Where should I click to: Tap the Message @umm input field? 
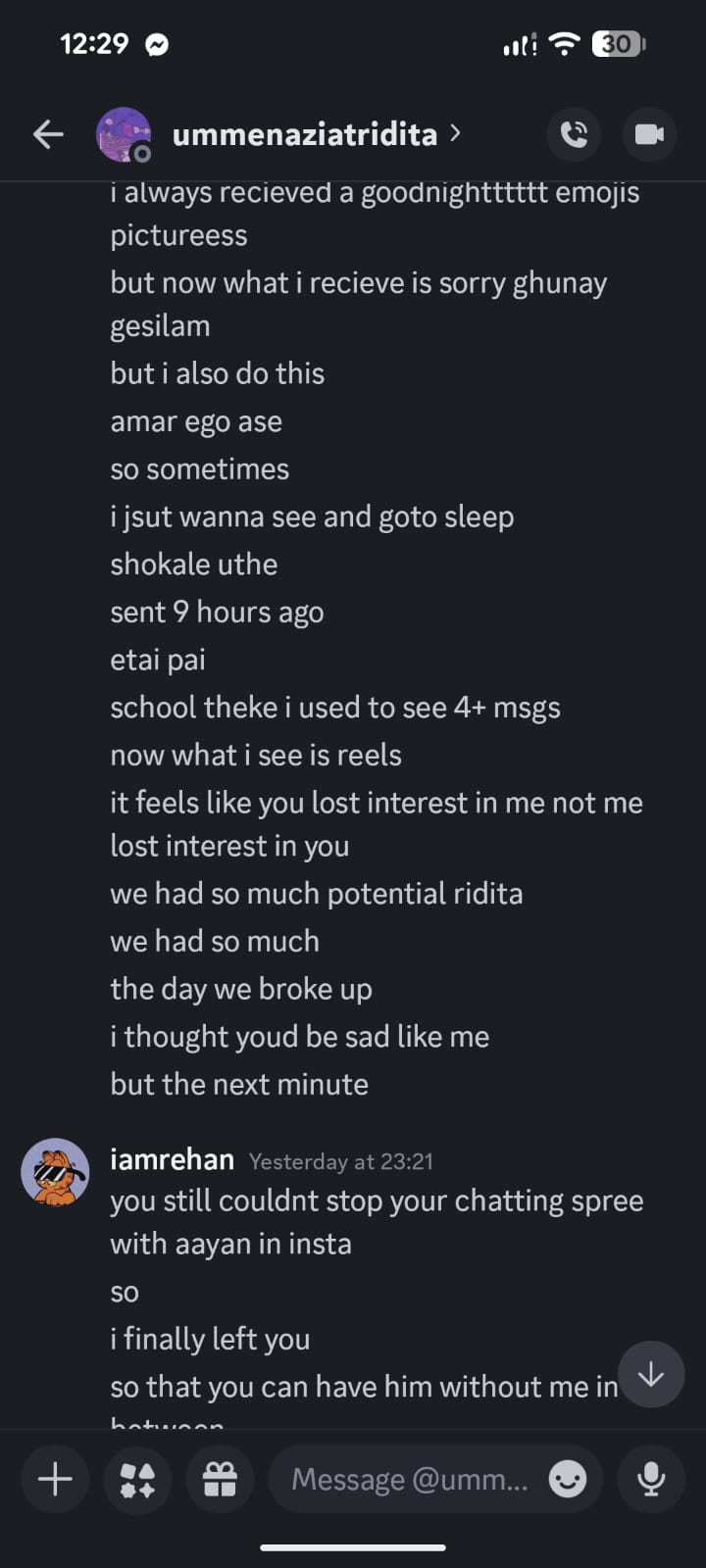point(412,1479)
